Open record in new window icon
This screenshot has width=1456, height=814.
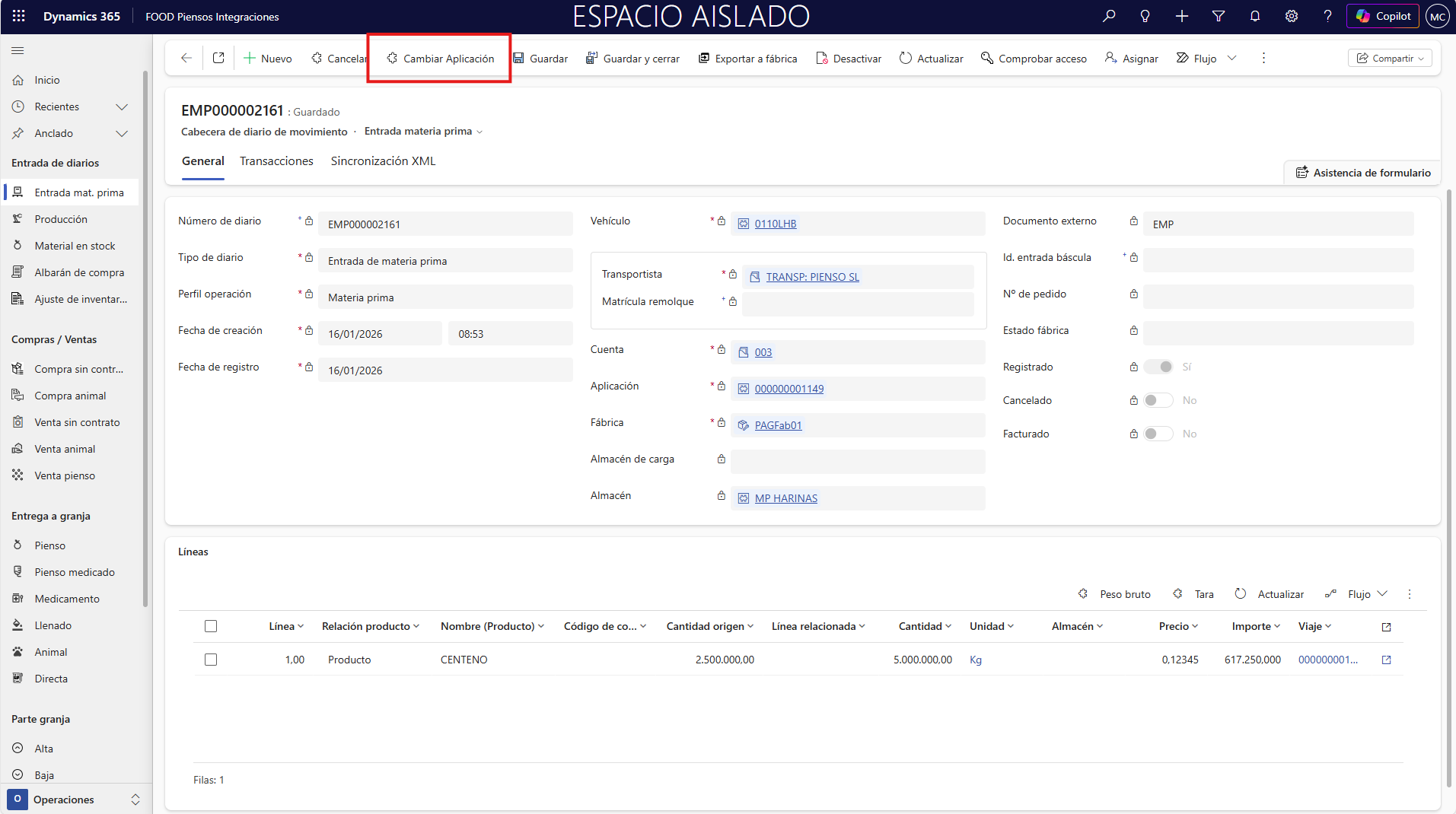[x=218, y=58]
